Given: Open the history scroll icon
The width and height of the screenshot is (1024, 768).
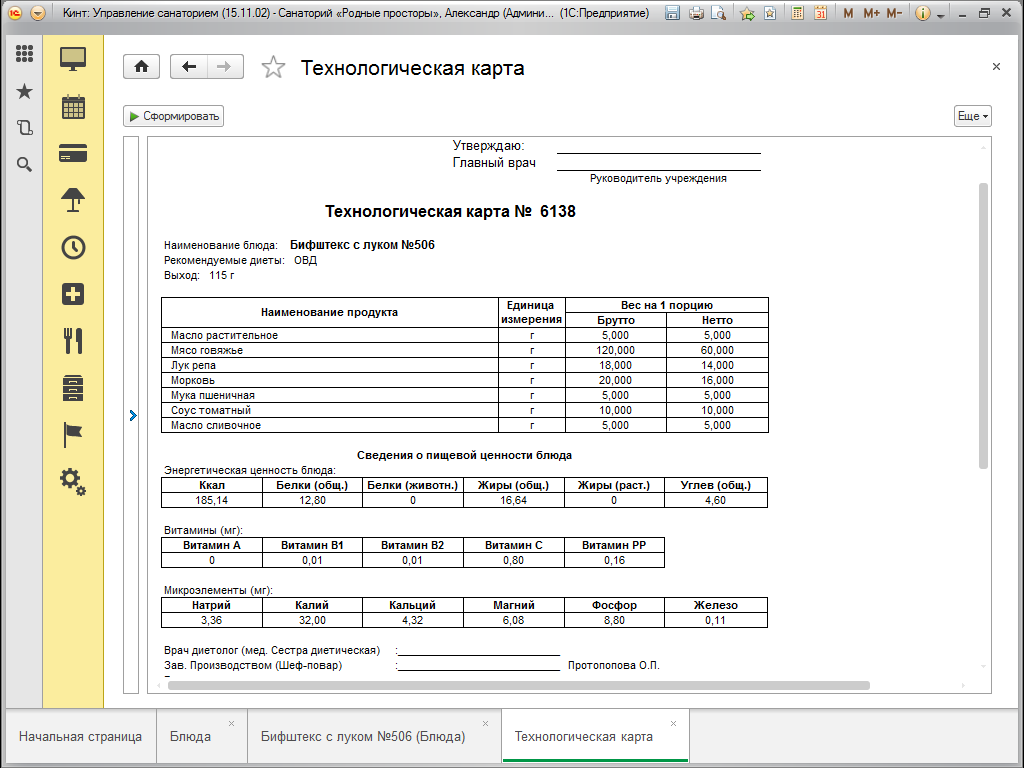Looking at the screenshot, I should [x=24, y=127].
